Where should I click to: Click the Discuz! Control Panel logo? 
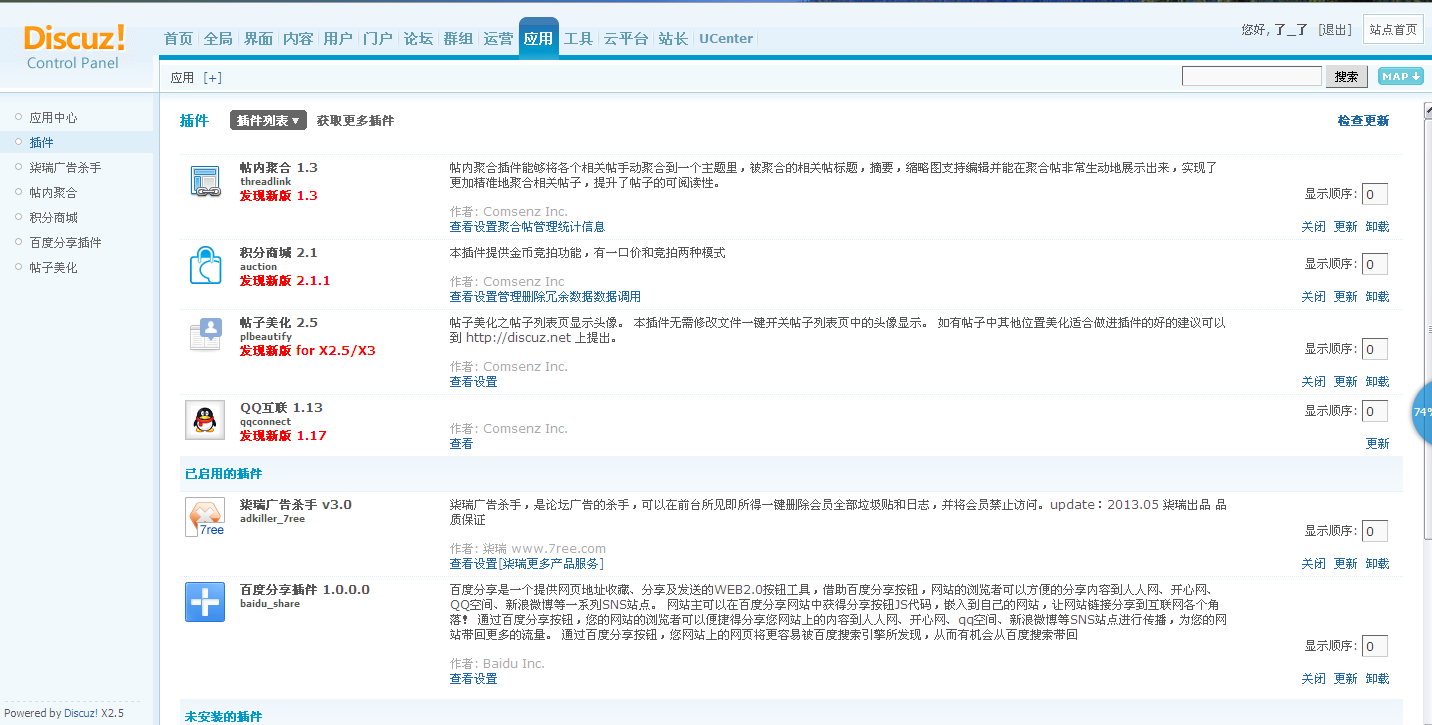point(74,46)
